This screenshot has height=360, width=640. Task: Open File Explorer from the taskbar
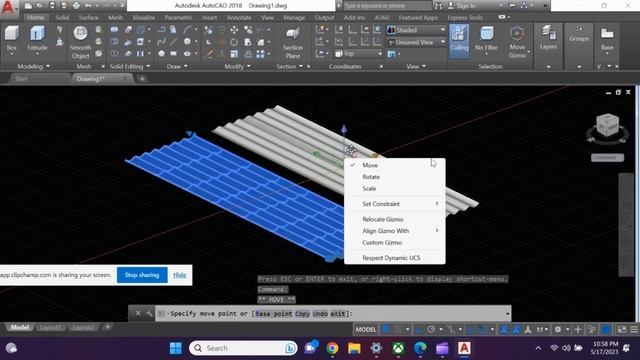pyautogui.click(x=354, y=348)
